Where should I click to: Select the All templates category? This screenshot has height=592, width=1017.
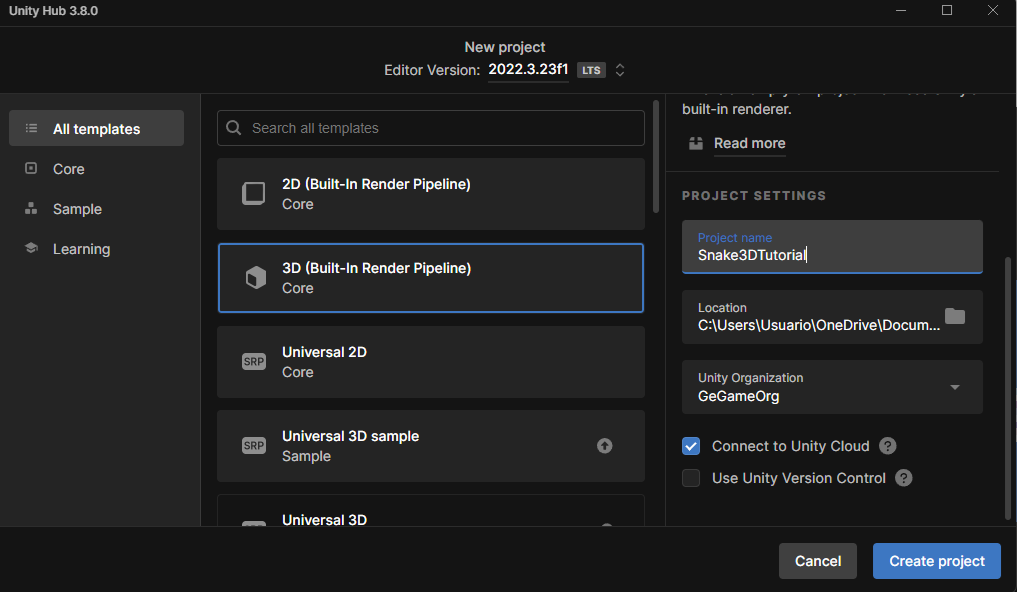pyautogui.click(x=97, y=128)
